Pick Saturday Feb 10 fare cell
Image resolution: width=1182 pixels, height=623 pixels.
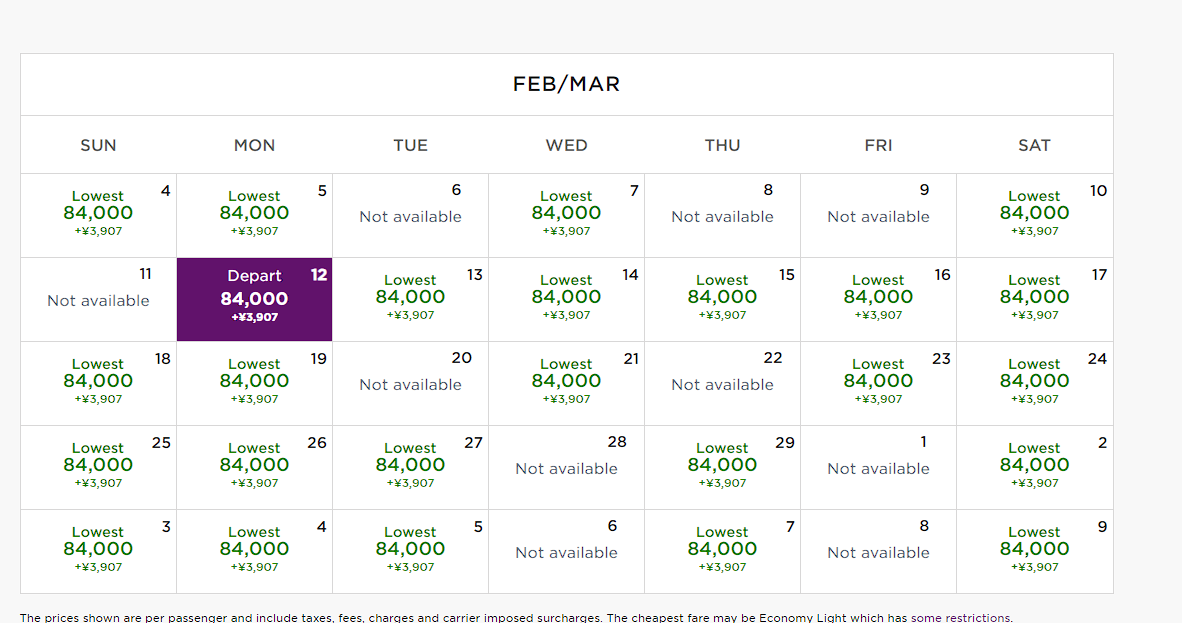tap(1035, 216)
